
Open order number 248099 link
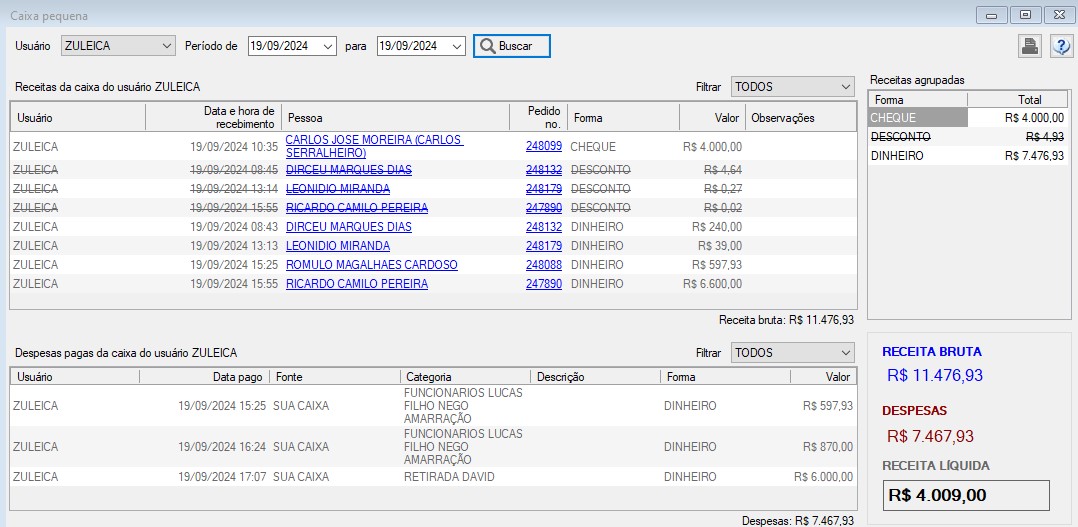pos(544,146)
